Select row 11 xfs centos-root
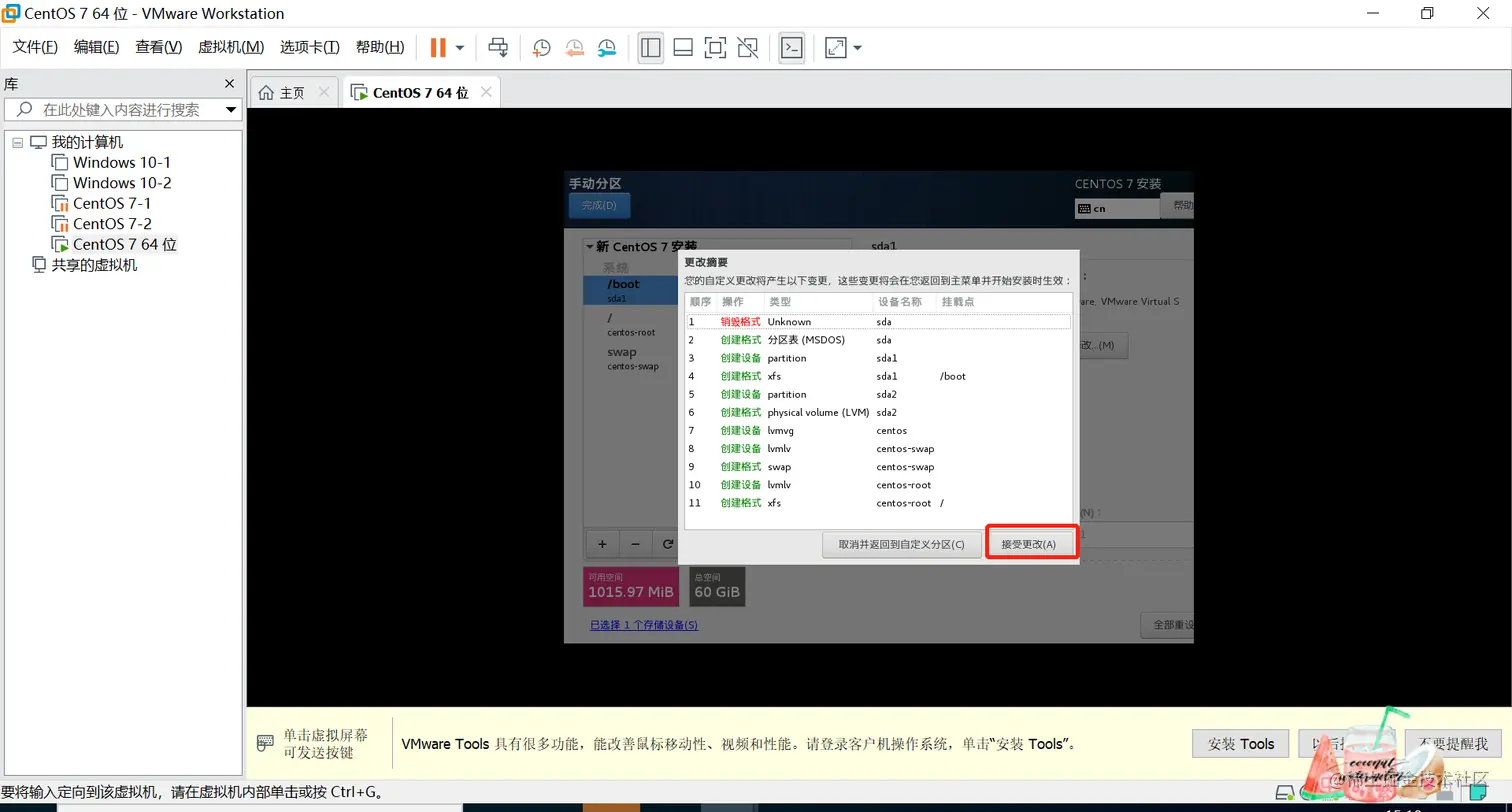Image resolution: width=1512 pixels, height=812 pixels. 878,503
